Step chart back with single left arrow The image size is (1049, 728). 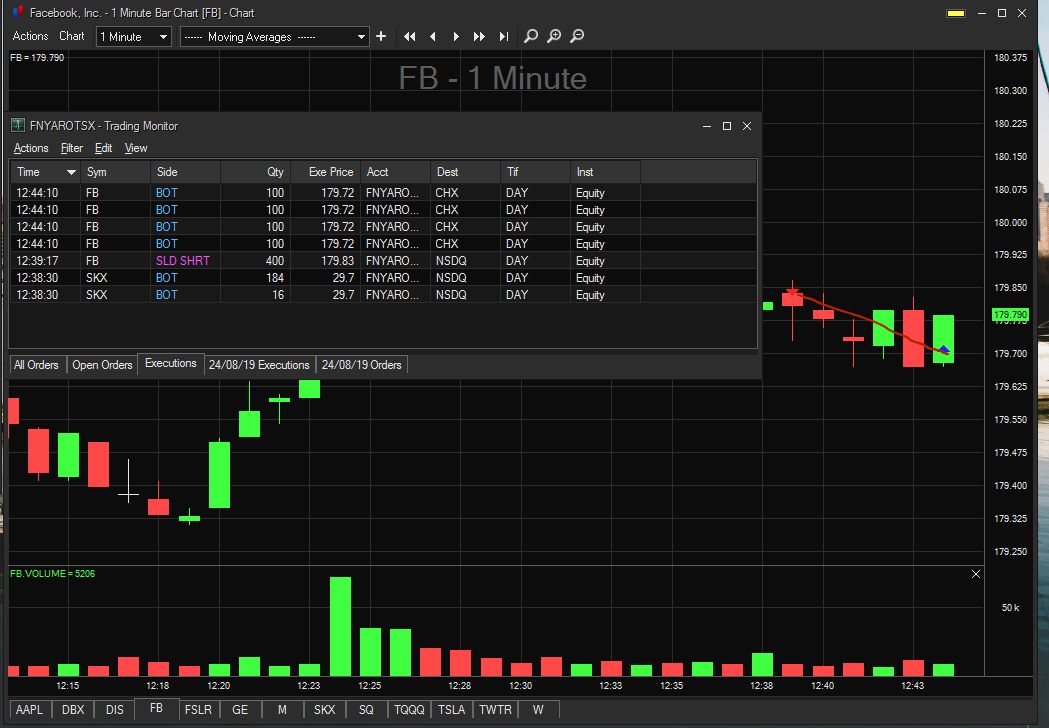[x=433, y=36]
